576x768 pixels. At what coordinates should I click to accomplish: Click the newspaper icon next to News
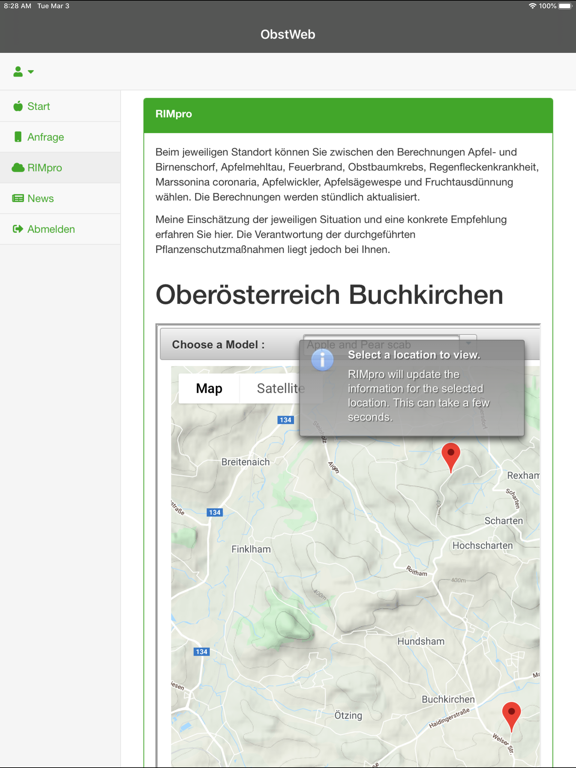[18, 198]
